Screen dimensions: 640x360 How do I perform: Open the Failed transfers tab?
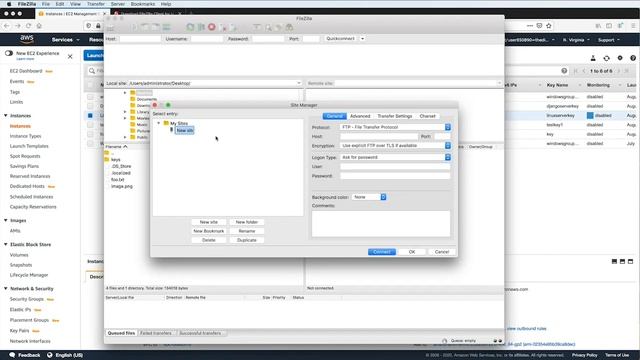[156, 333]
